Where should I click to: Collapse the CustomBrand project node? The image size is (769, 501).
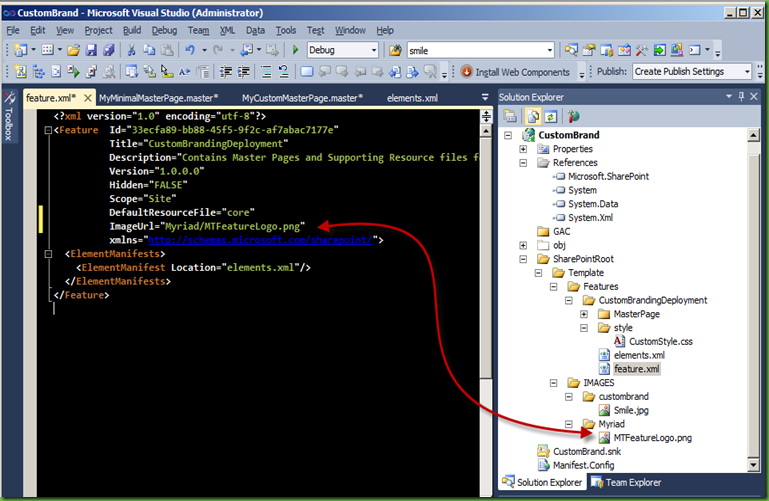click(508, 135)
